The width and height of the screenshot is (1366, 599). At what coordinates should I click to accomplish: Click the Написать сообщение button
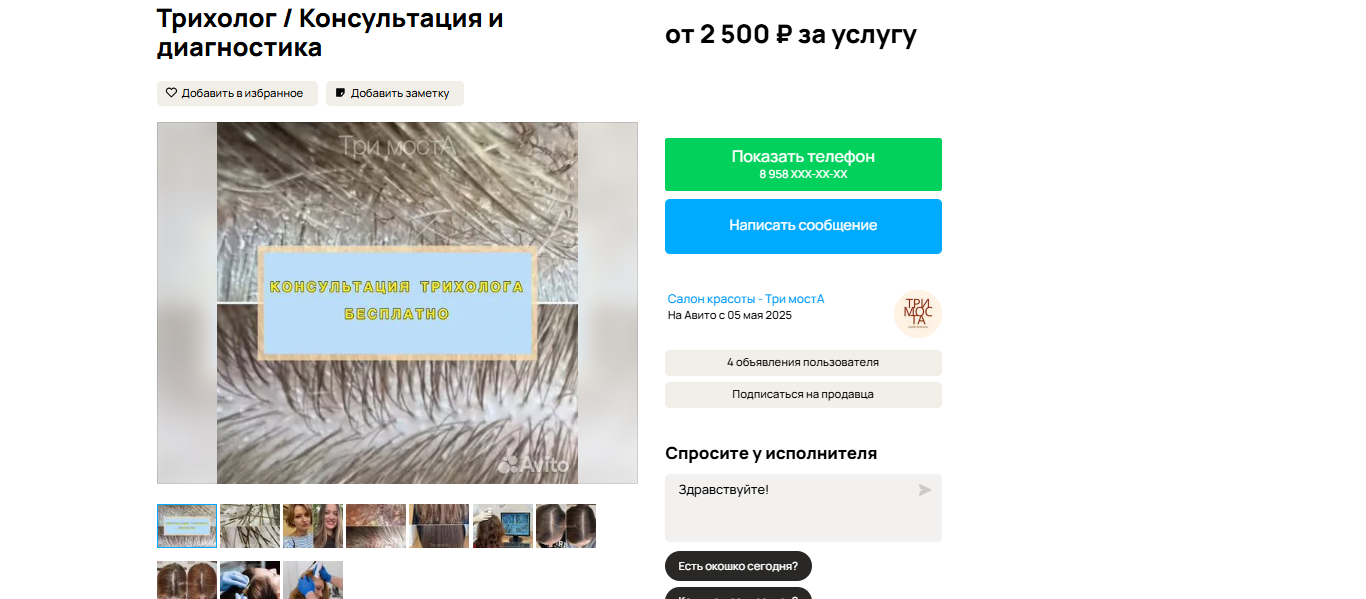point(803,226)
